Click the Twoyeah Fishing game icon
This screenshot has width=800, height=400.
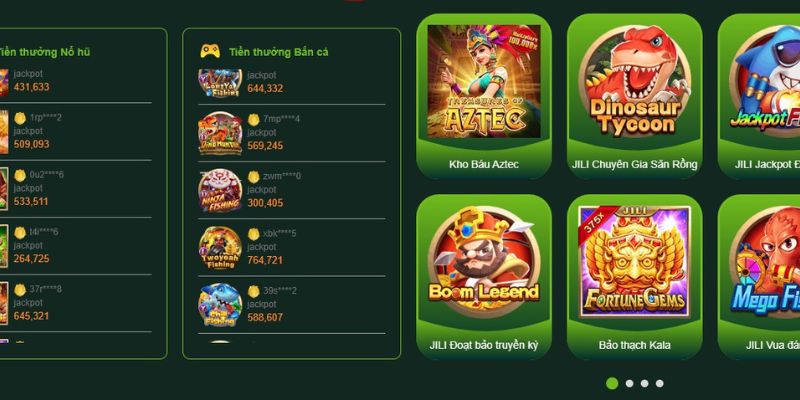coord(220,247)
